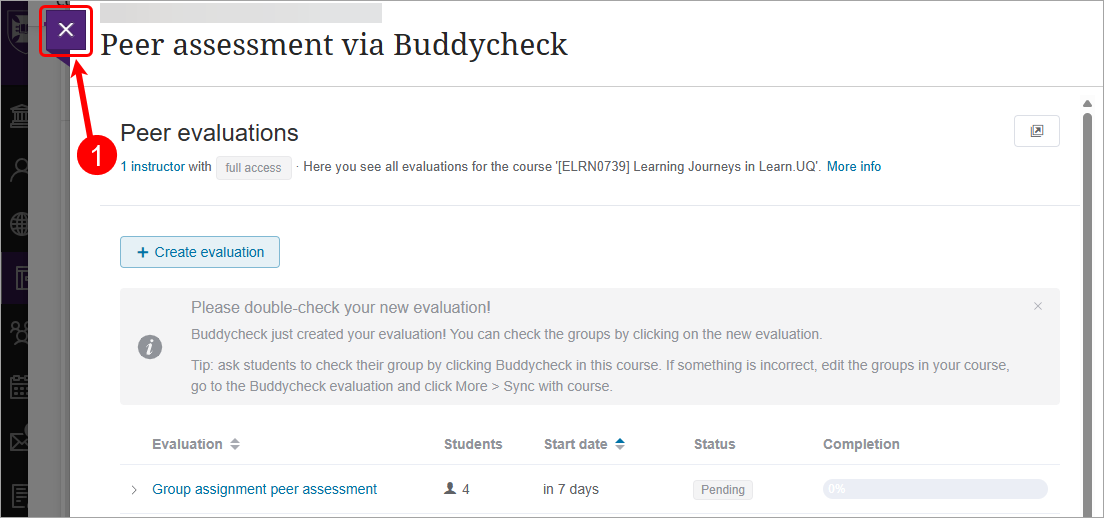Image resolution: width=1104 pixels, height=518 pixels.
Task: Click the plus Create evaluation button
Action: (x=200, y=252)
